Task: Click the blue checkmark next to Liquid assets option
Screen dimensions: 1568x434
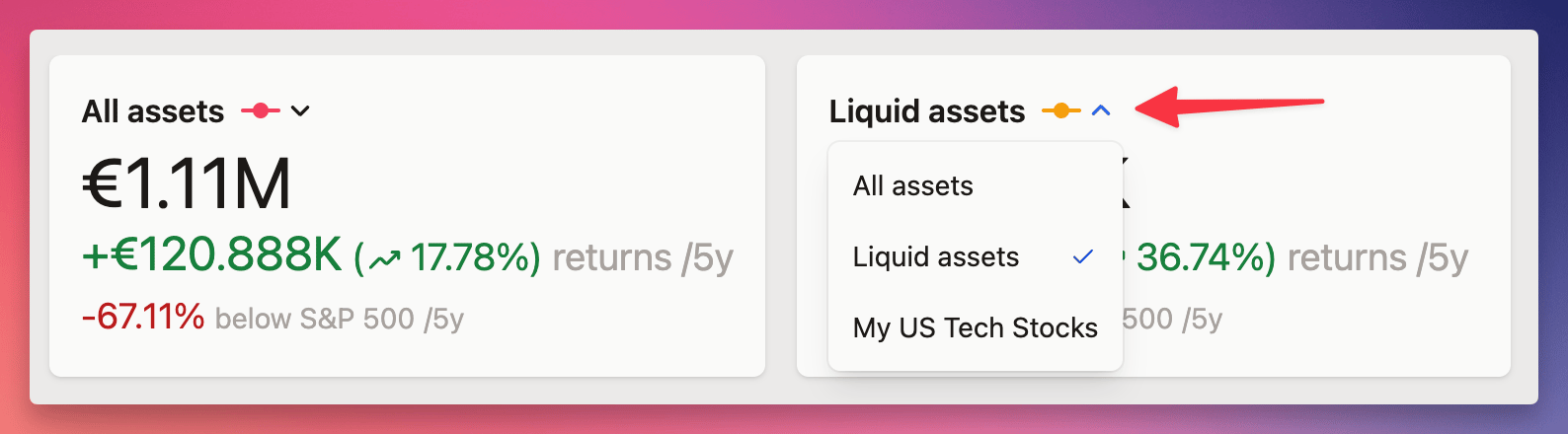Action: 1083,257
